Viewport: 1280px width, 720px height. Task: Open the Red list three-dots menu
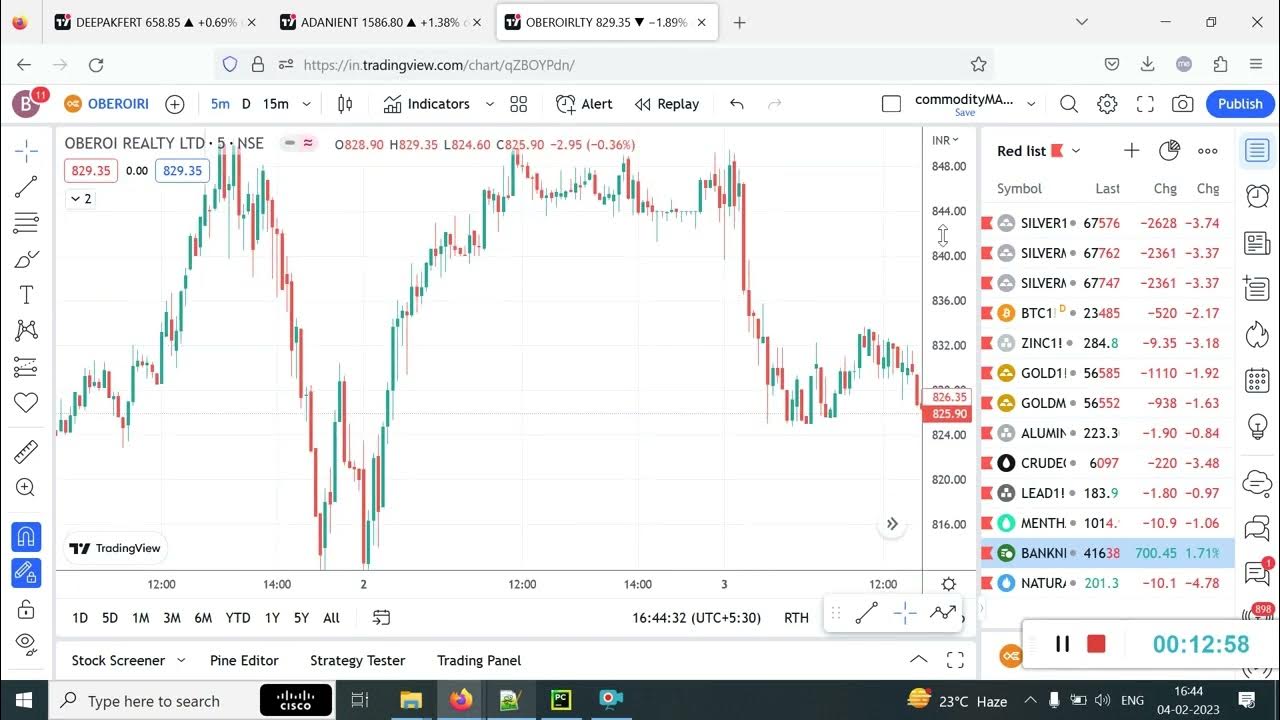coord(1208,151)
